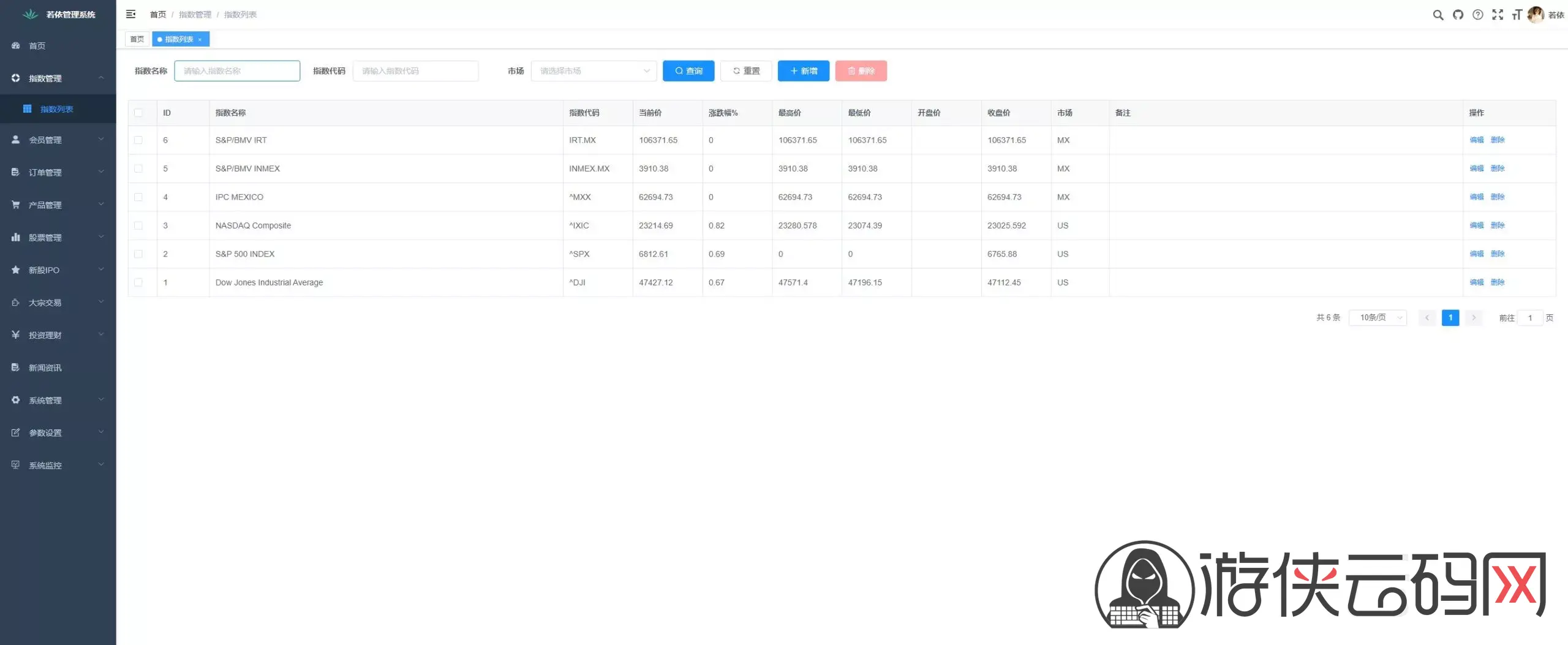Click the user avatar in top right
This screenshot has width=1568, height=645.
click(1535, 15)
